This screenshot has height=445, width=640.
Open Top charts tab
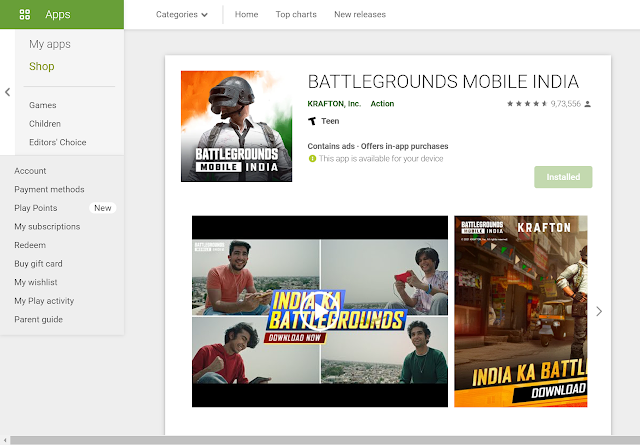tap(296, 14)
